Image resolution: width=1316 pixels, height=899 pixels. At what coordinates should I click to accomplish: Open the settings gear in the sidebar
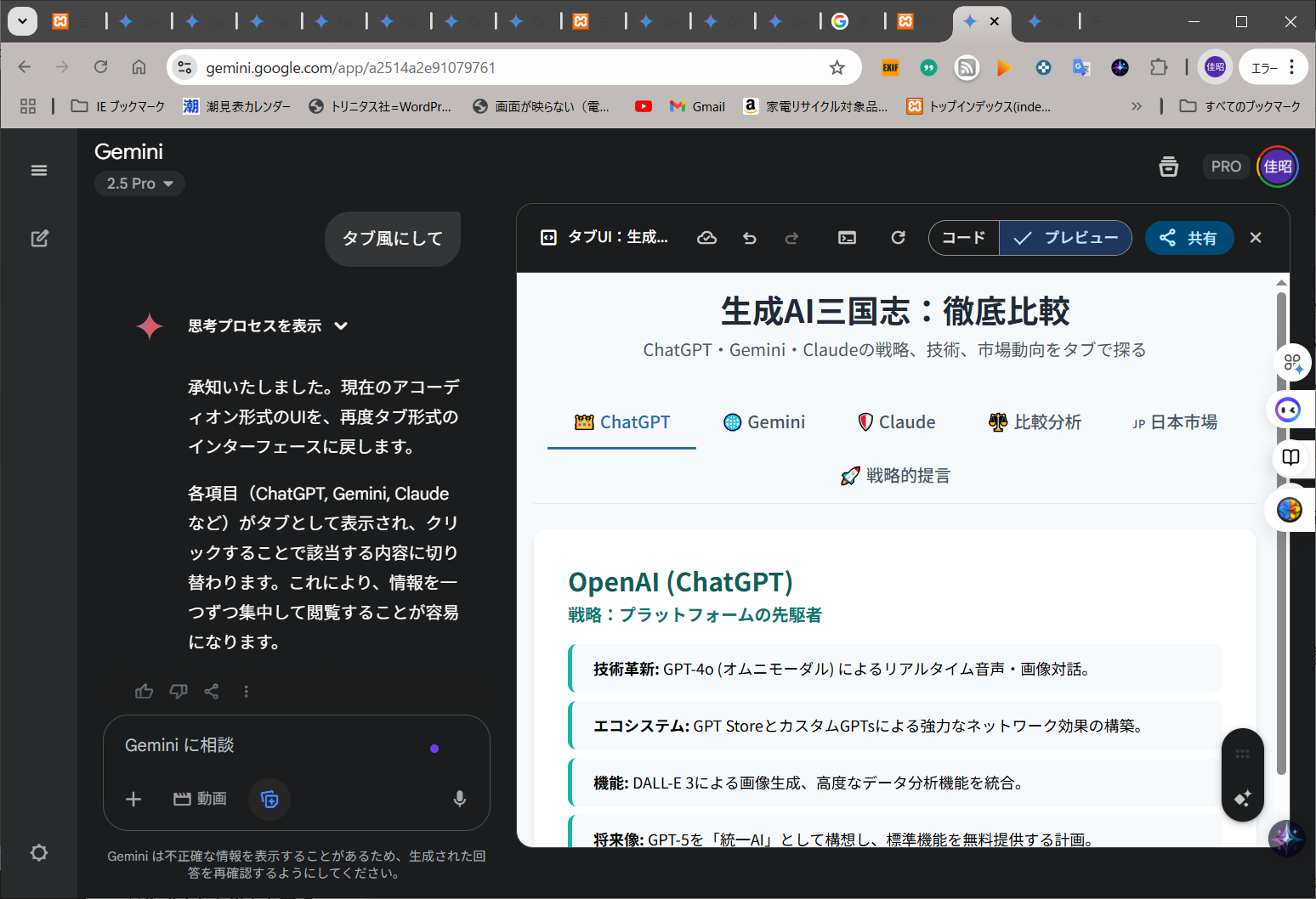pos(39,852)
